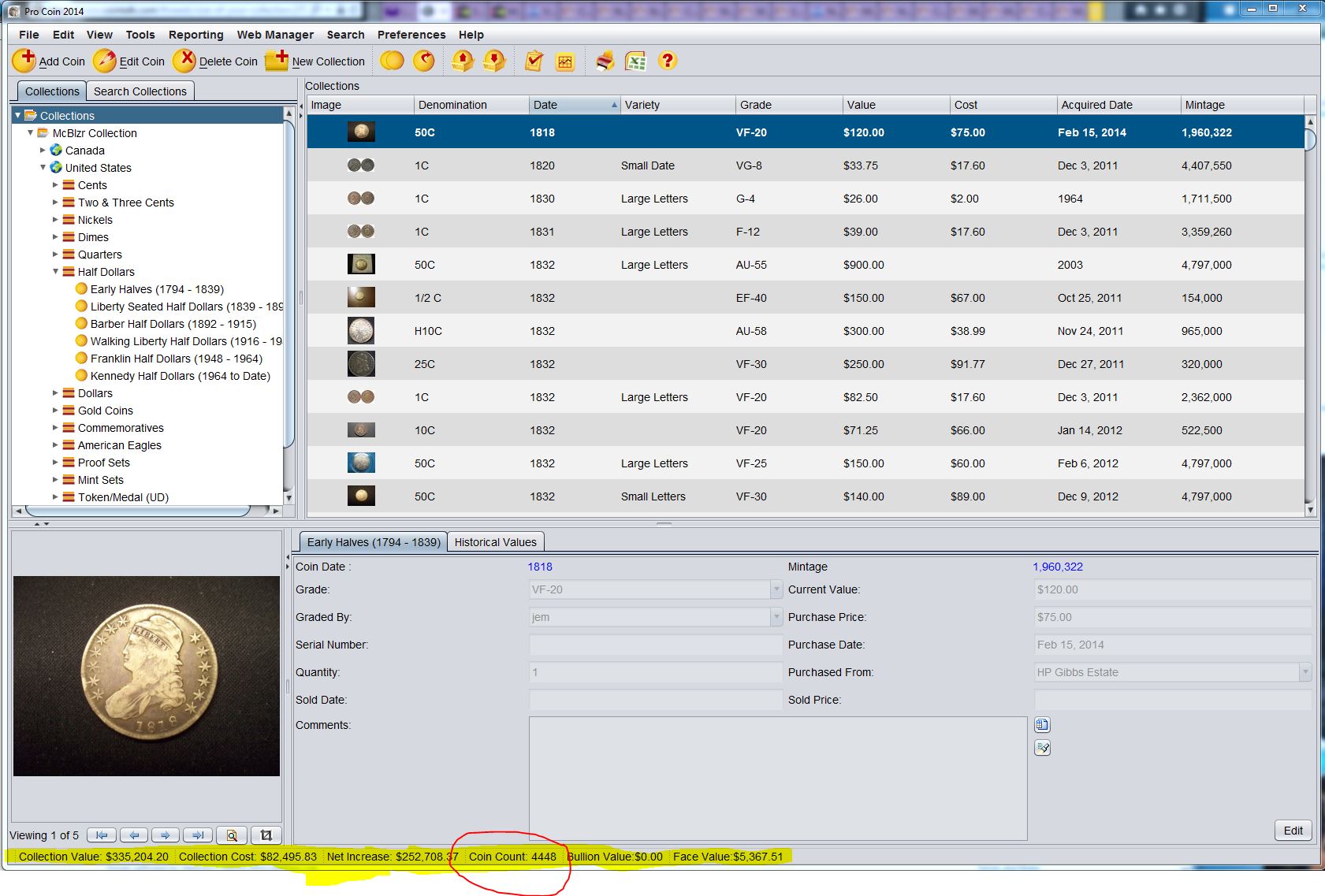This screenshot has height=896, width=1325.
Task: Open the Reporting menu
Action: coord(196,35)
